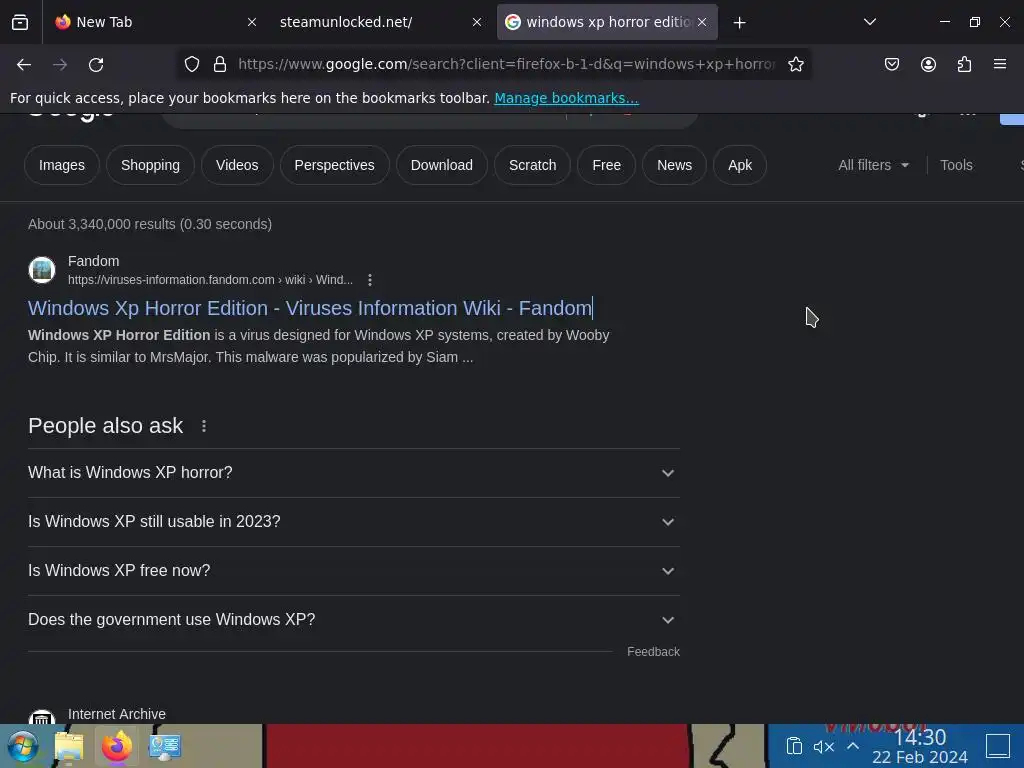Expand Is Windows XP free now?
The image size is (1024, 768).
[353, 571]
